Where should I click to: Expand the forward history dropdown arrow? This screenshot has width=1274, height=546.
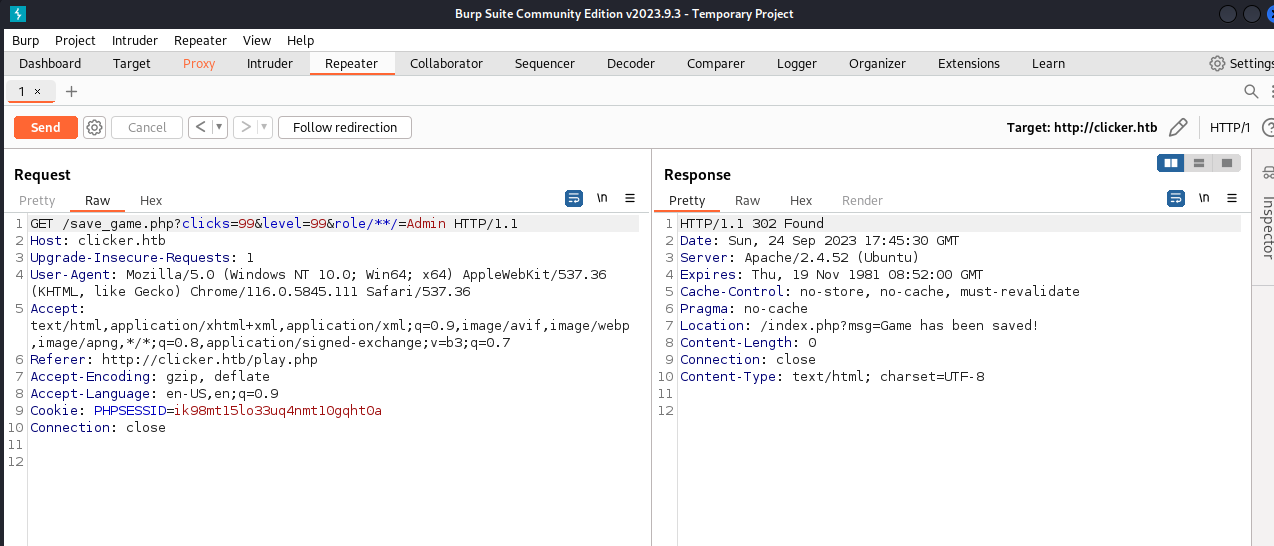click(264, 127)
